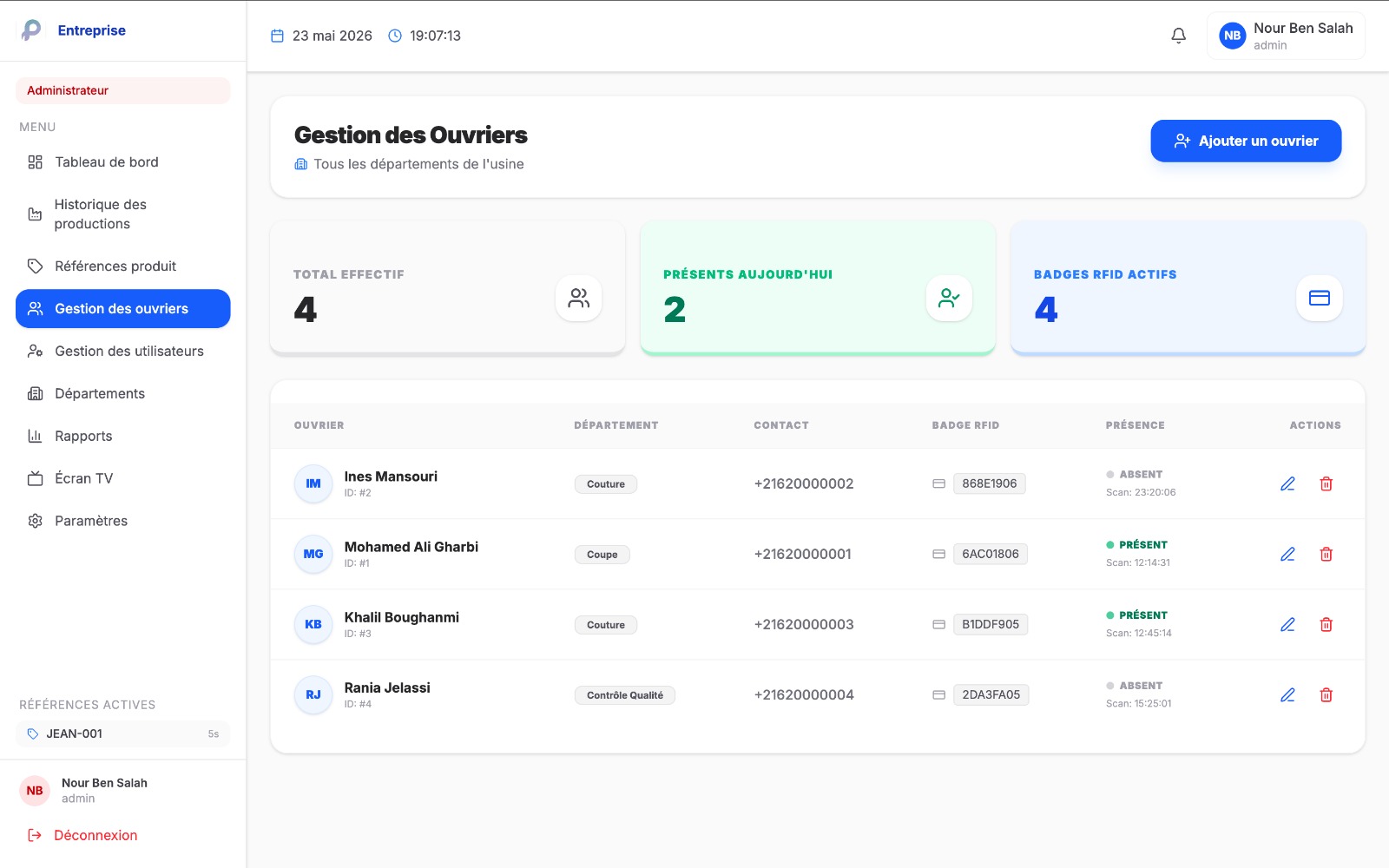Edit Ines Mansouri with pencil icon
Screen dimensions: 1389x868
pos(1287,483)
